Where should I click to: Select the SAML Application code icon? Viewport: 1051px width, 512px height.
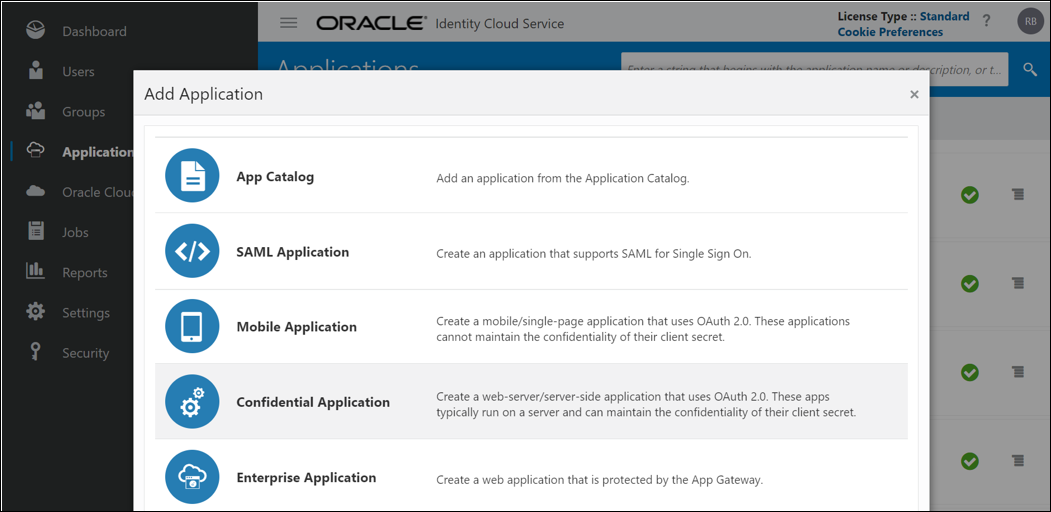coord(192,252)
